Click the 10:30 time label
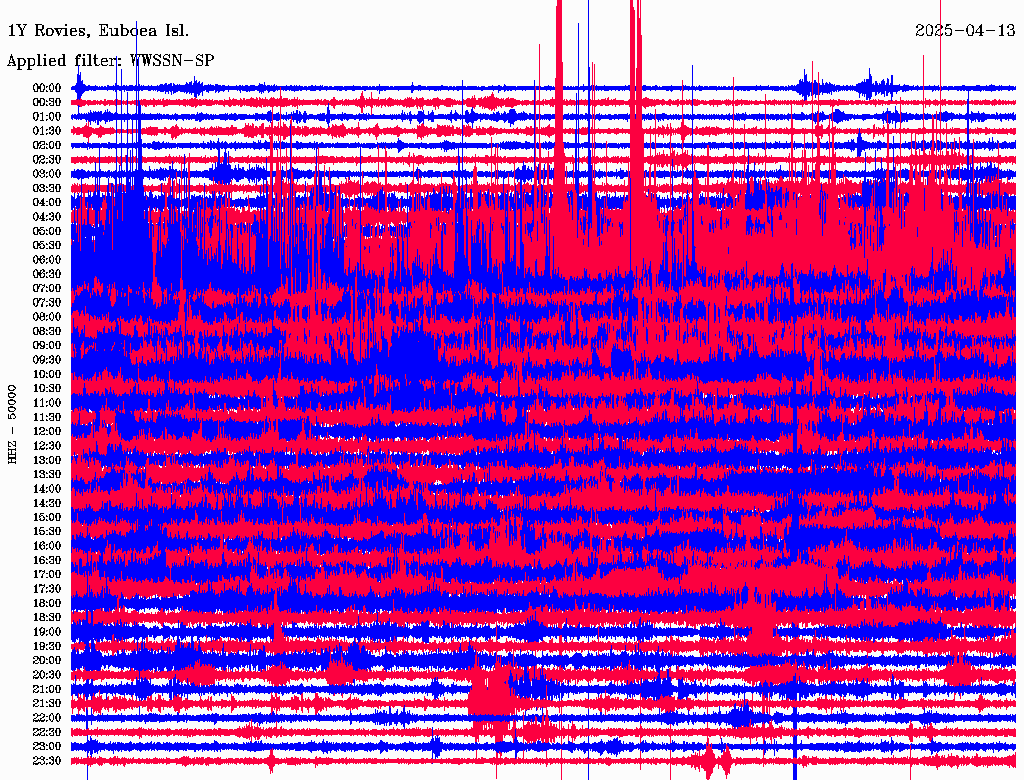 (47, 388)
